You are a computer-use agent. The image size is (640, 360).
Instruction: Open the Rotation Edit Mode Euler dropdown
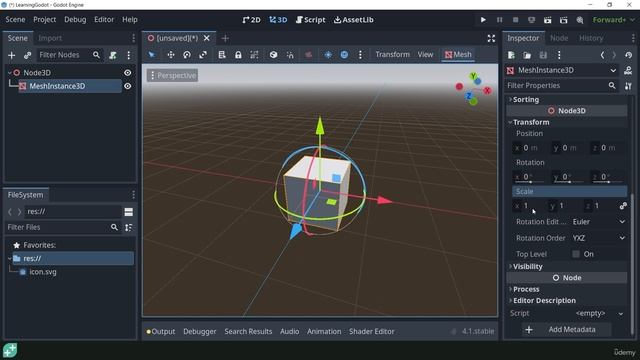[x=598, y=222]
